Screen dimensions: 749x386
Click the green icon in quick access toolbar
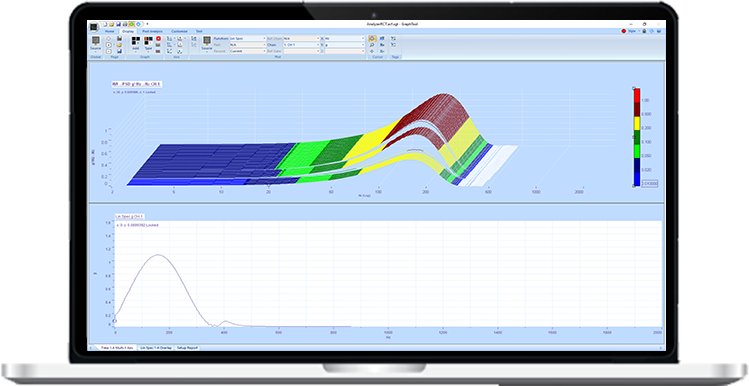click(x=131, y=24)
